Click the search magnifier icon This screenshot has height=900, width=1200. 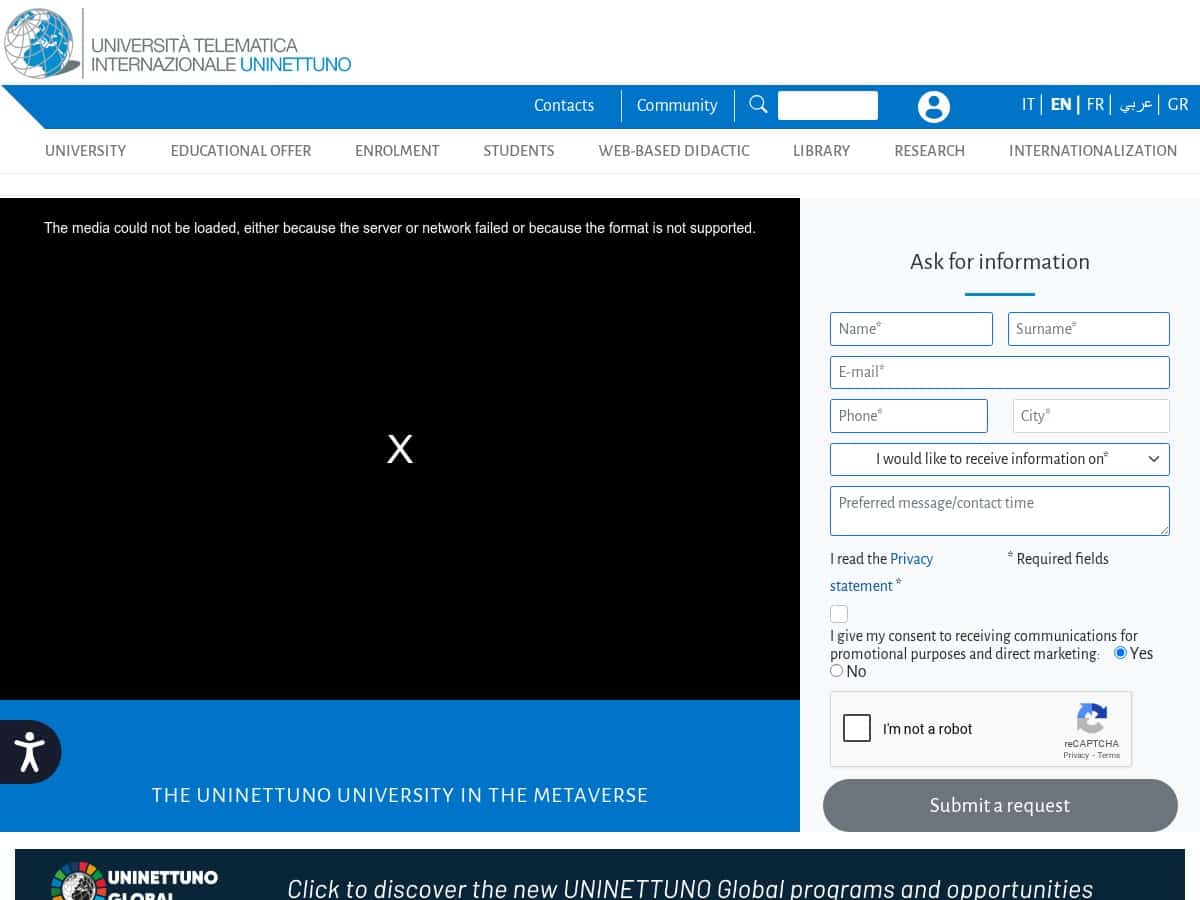click(x=758, y=105)
